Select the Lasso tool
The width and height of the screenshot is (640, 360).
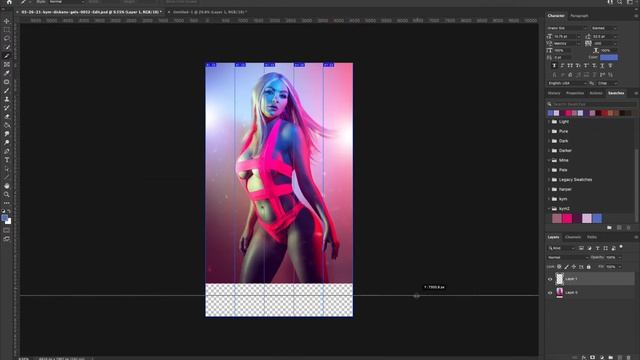click(7, 38)
